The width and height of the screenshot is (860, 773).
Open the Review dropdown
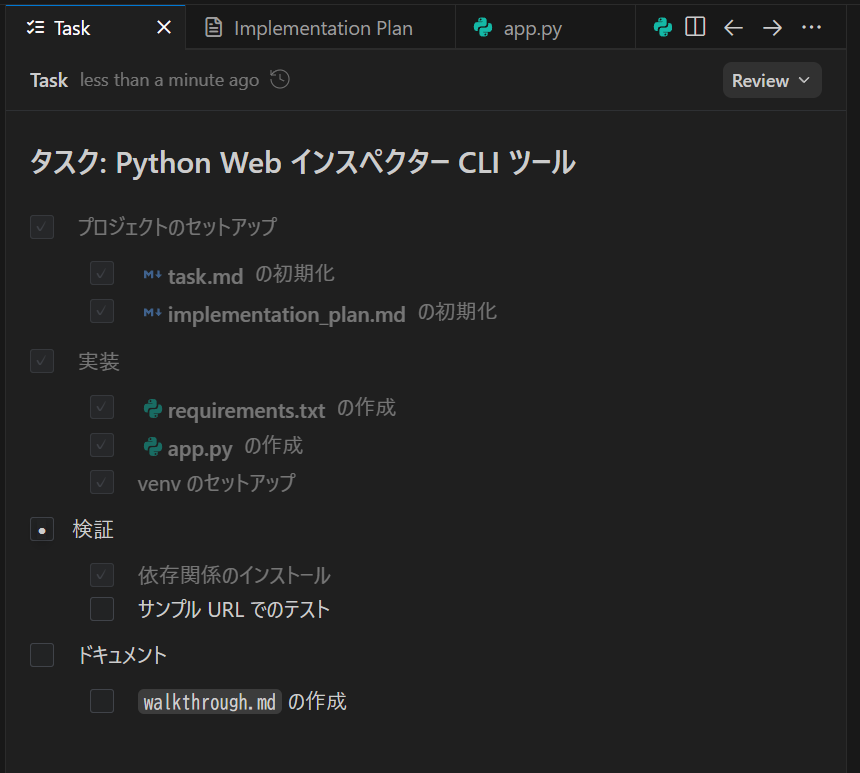[772, 80]
